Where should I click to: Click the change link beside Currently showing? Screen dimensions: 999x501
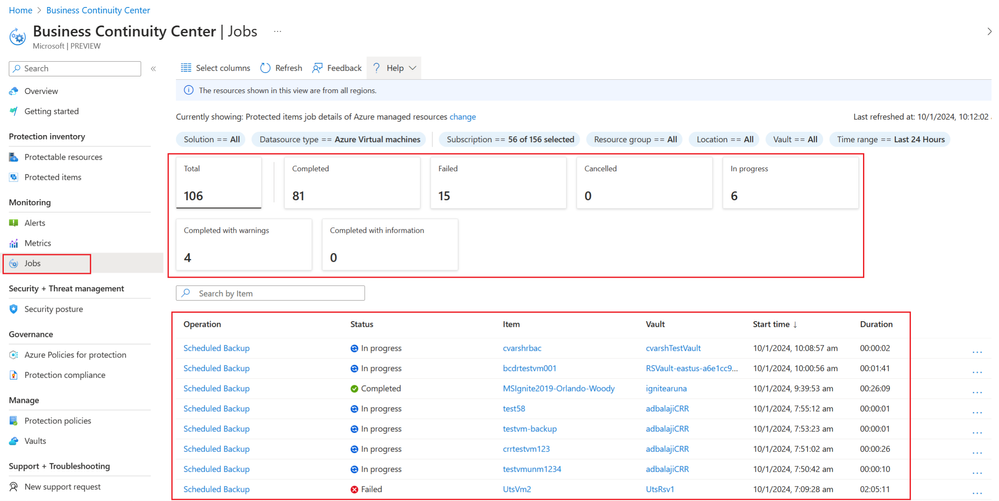463,117
